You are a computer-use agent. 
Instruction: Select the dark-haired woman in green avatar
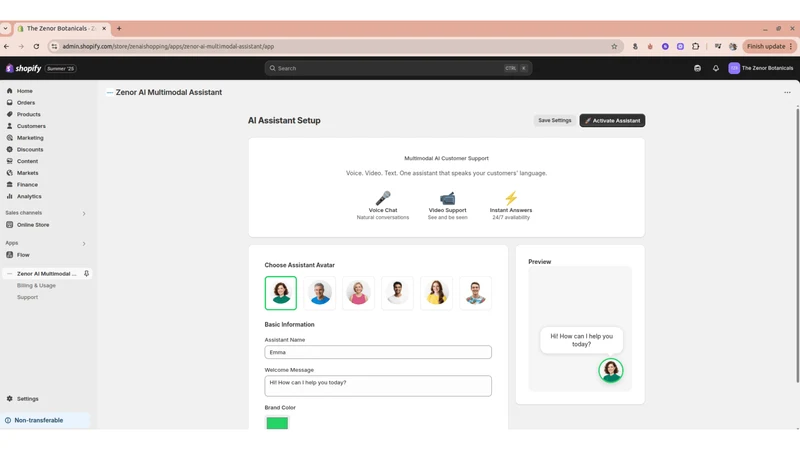[x=281, y=293]
